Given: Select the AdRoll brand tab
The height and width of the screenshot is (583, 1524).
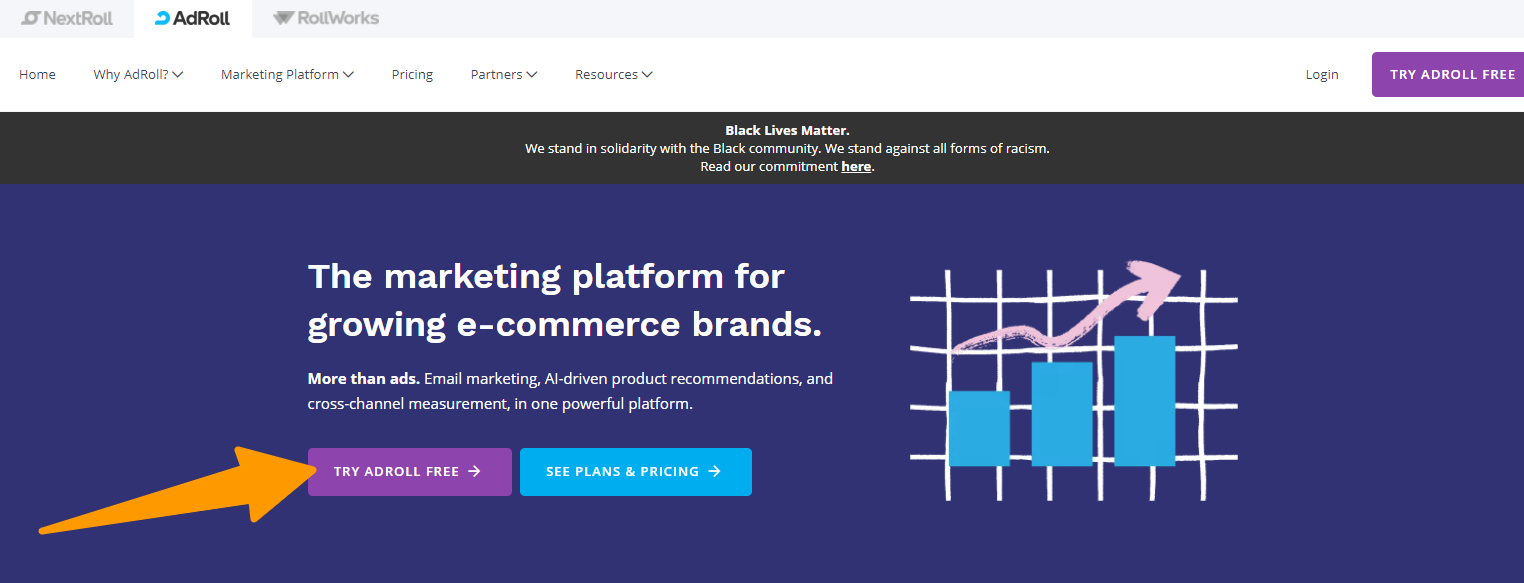Looking at the screenshot, I should click(193, 18).
